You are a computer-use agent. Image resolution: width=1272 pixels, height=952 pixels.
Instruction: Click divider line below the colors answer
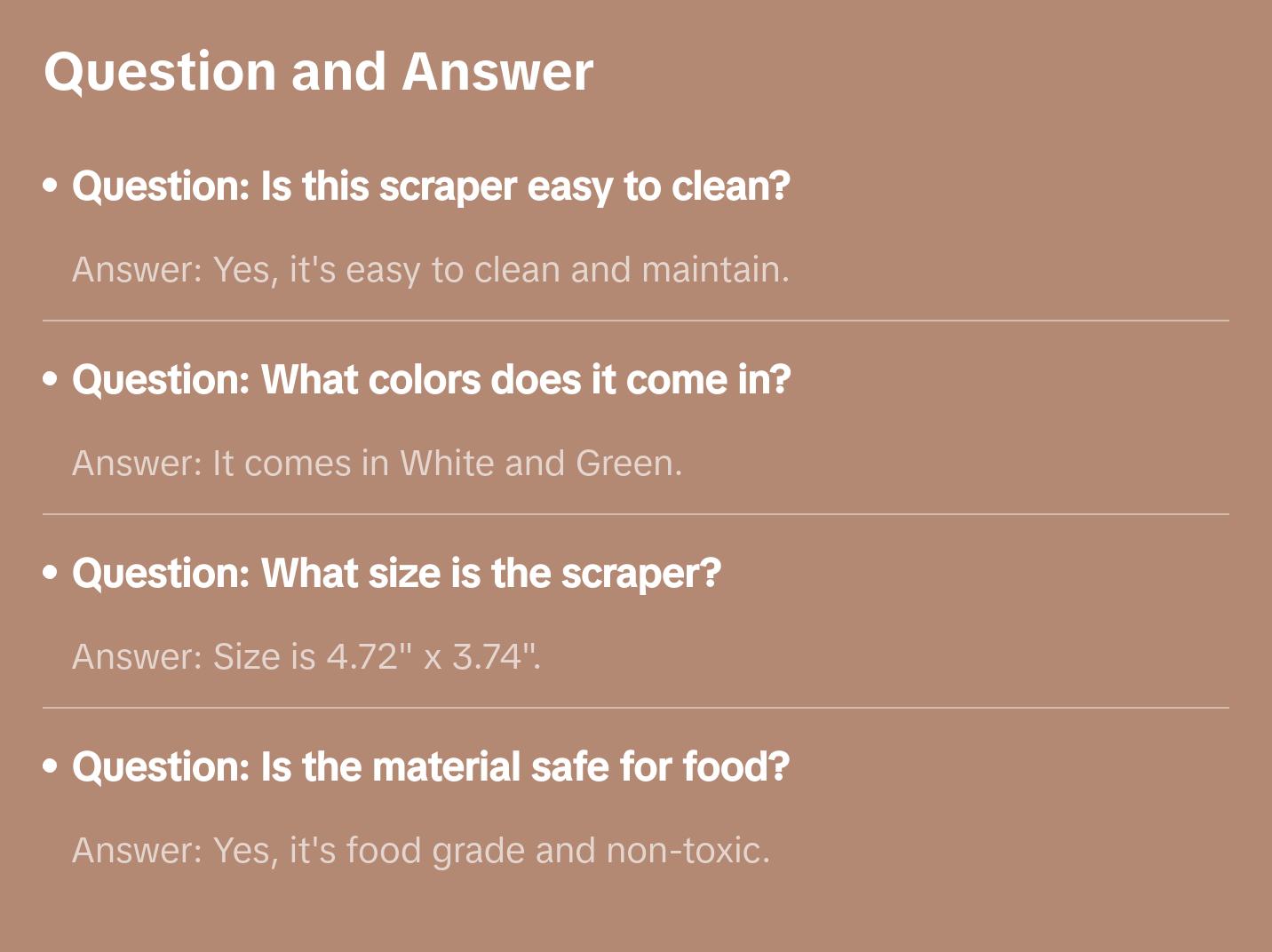(x=636, y=514)
